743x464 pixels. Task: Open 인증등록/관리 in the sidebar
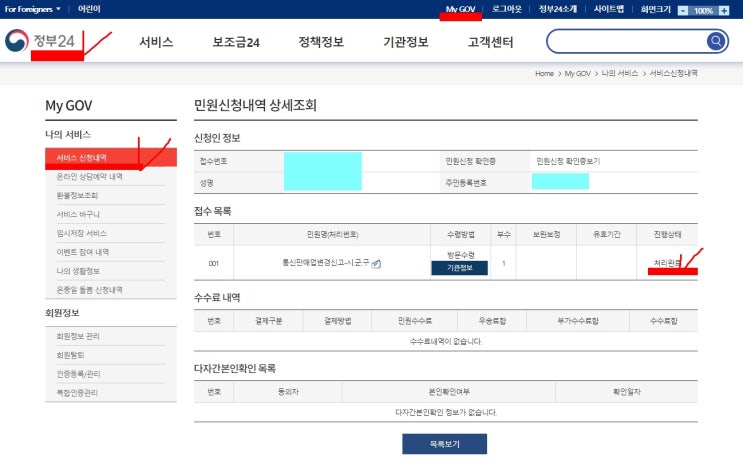79,374
